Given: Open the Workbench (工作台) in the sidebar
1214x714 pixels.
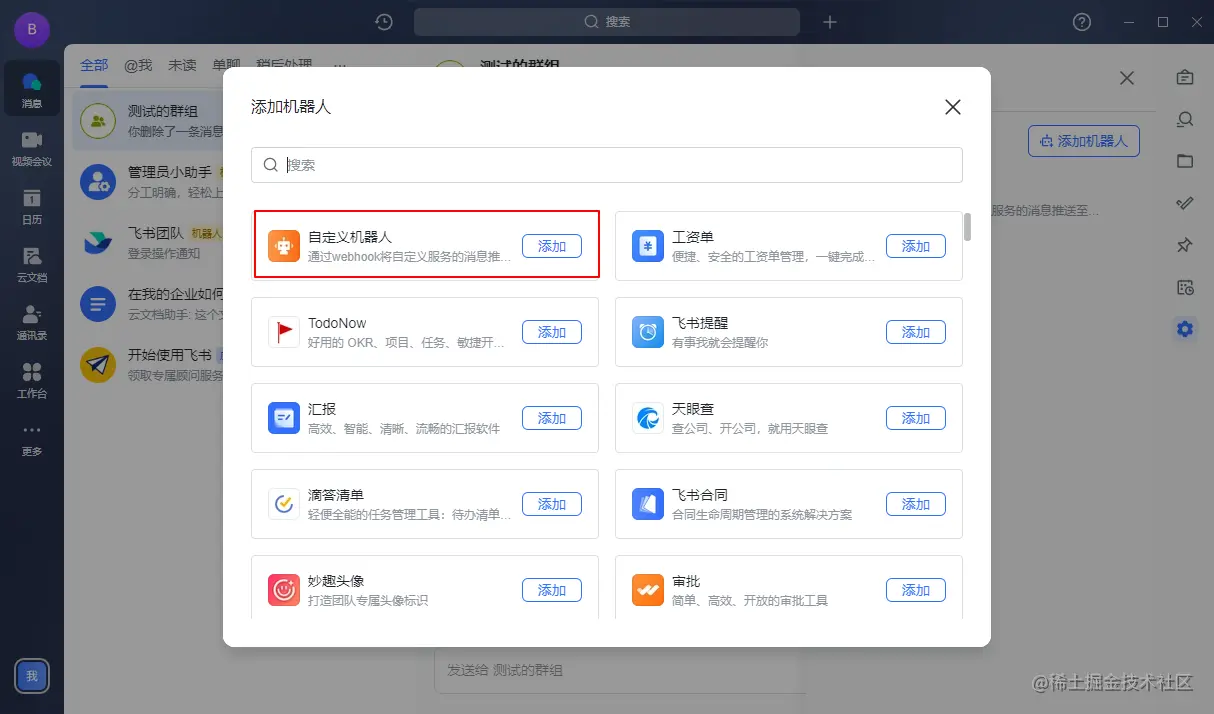Looking at the screenshot, I should (x=32, y=379).
